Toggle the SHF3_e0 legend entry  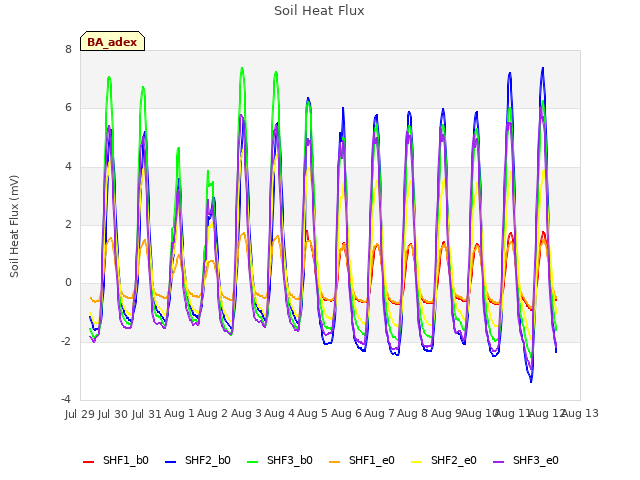click(x=526, y=460)
